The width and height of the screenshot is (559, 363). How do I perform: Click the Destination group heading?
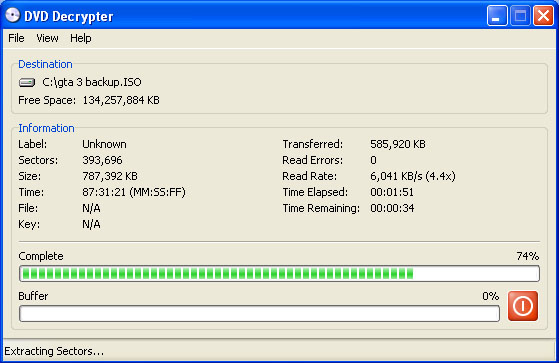pyautogui.click(x=45, y=64)
